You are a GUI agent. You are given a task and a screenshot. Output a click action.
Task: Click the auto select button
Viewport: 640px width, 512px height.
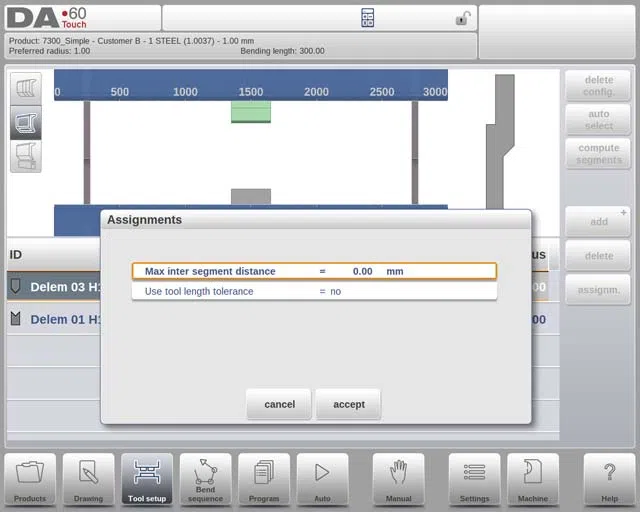tap(598, 120)
